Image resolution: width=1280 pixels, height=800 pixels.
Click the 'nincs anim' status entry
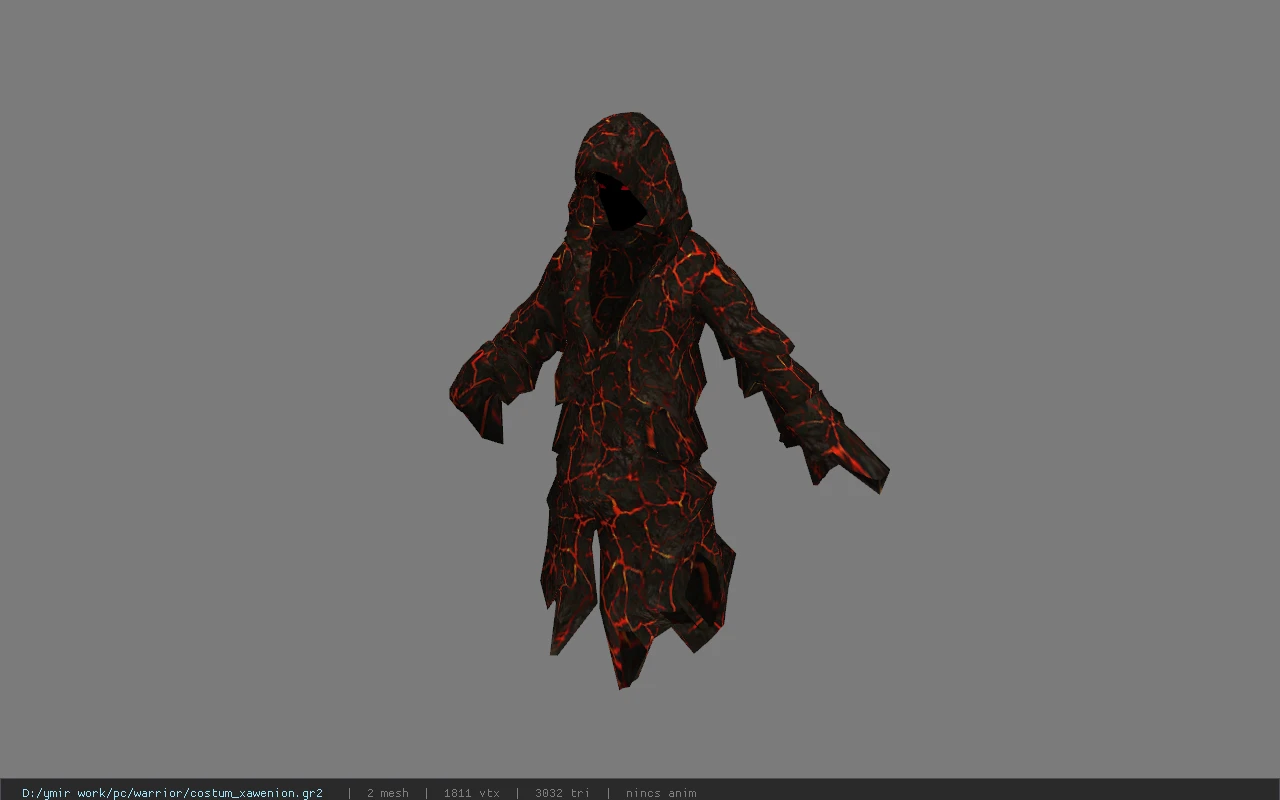pos(661,793)
